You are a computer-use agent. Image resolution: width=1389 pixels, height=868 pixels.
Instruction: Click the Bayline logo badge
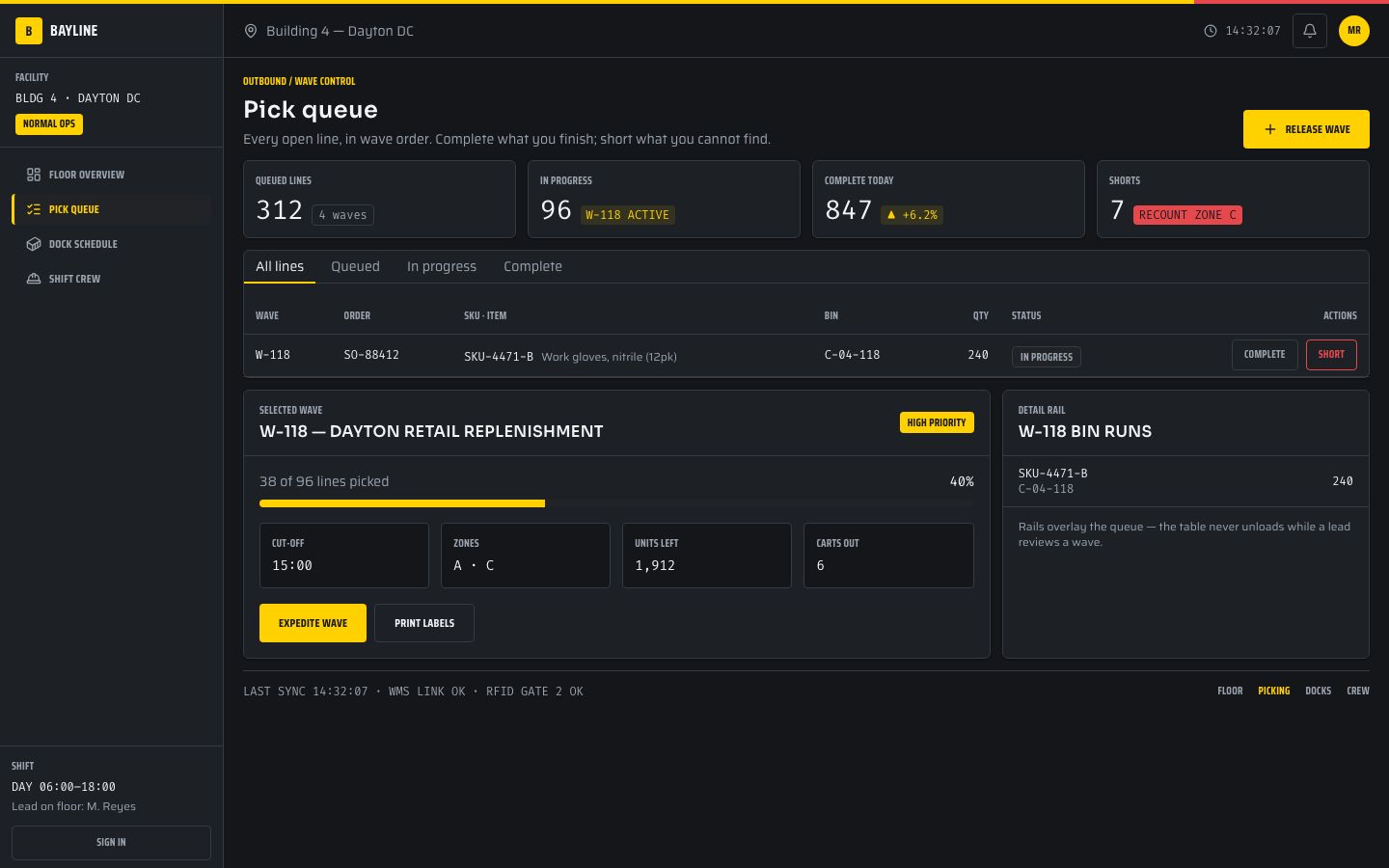(29, 31)
